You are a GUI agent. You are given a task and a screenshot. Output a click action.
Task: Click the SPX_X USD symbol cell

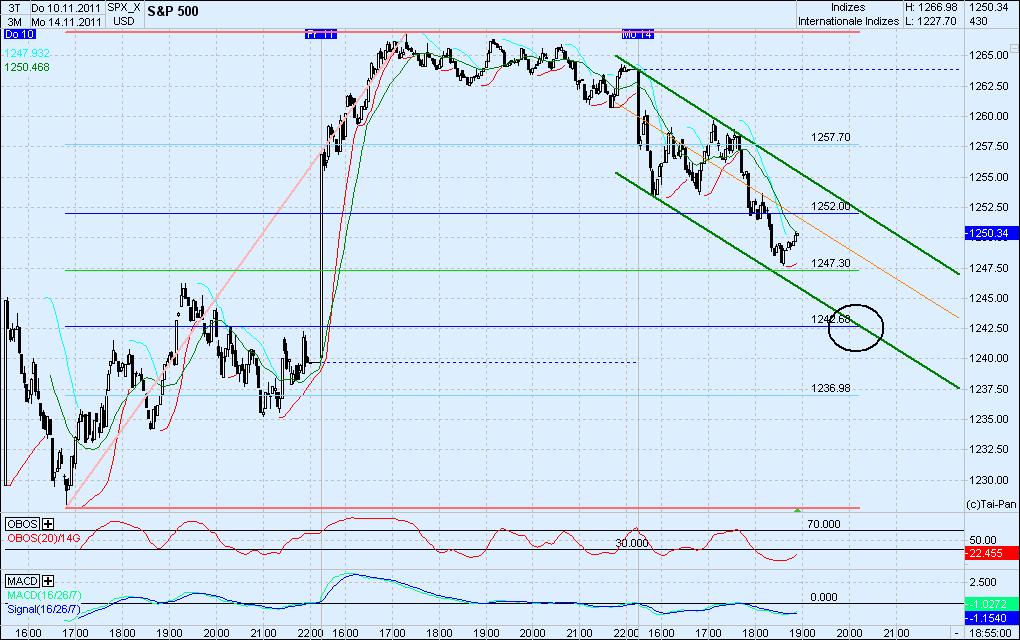point(124,12)
